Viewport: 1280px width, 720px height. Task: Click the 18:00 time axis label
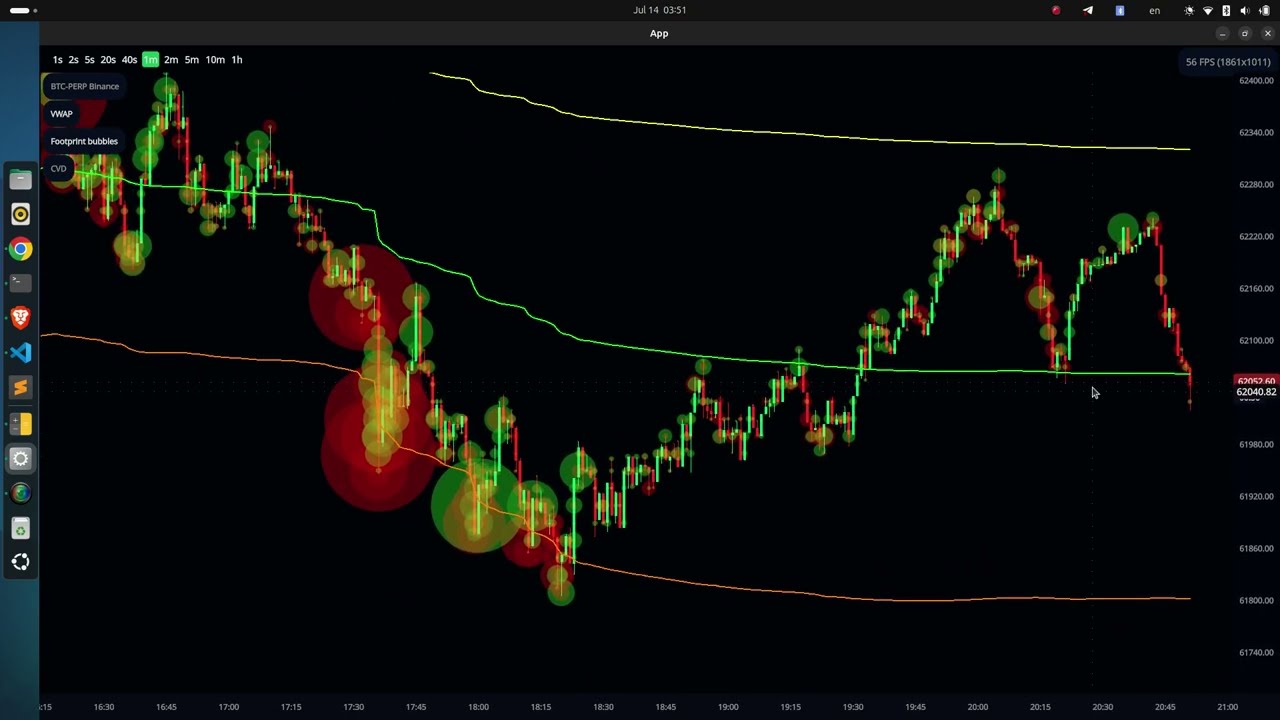point(478,707)
